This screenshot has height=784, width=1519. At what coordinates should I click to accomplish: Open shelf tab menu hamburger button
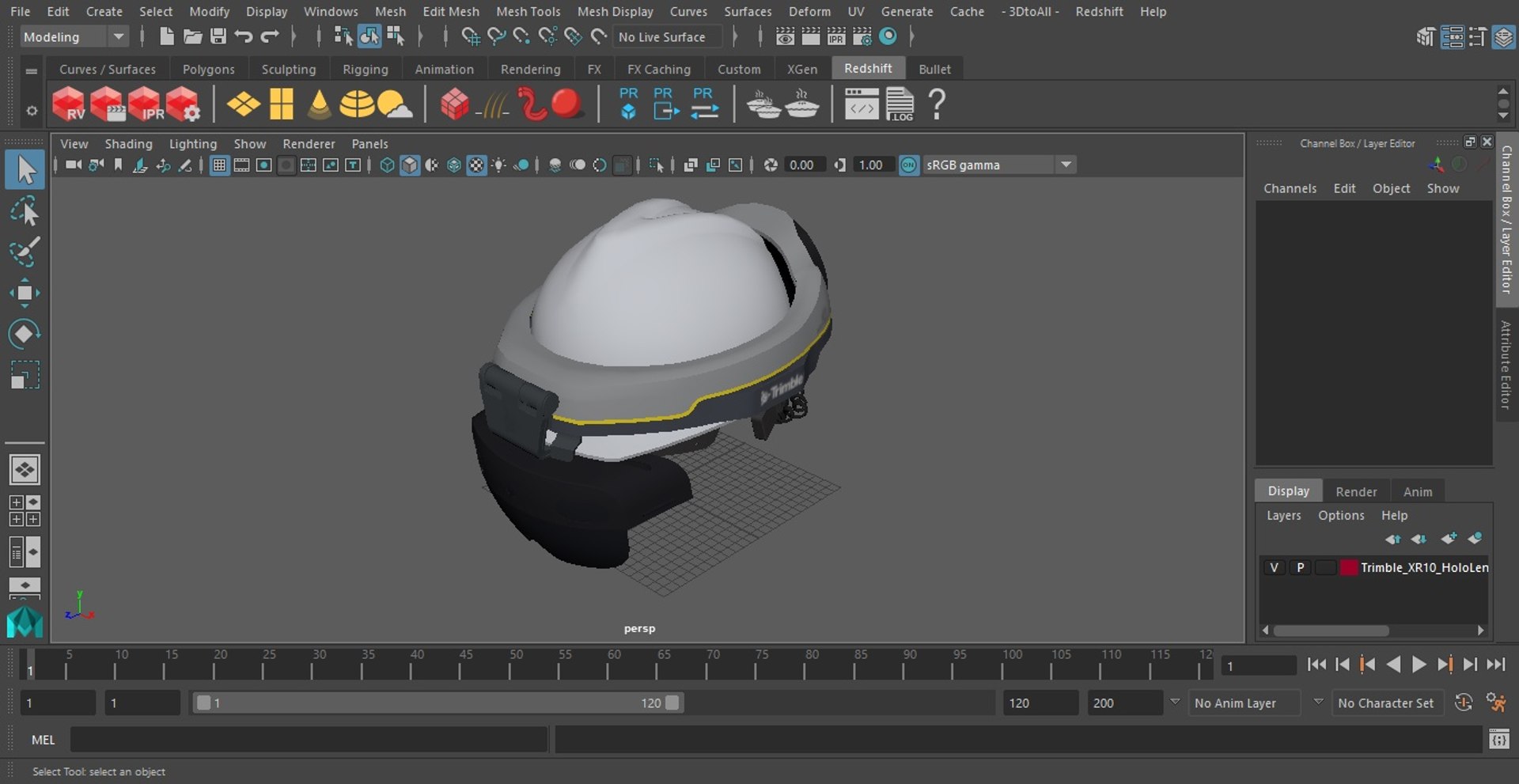coord(32,70)
